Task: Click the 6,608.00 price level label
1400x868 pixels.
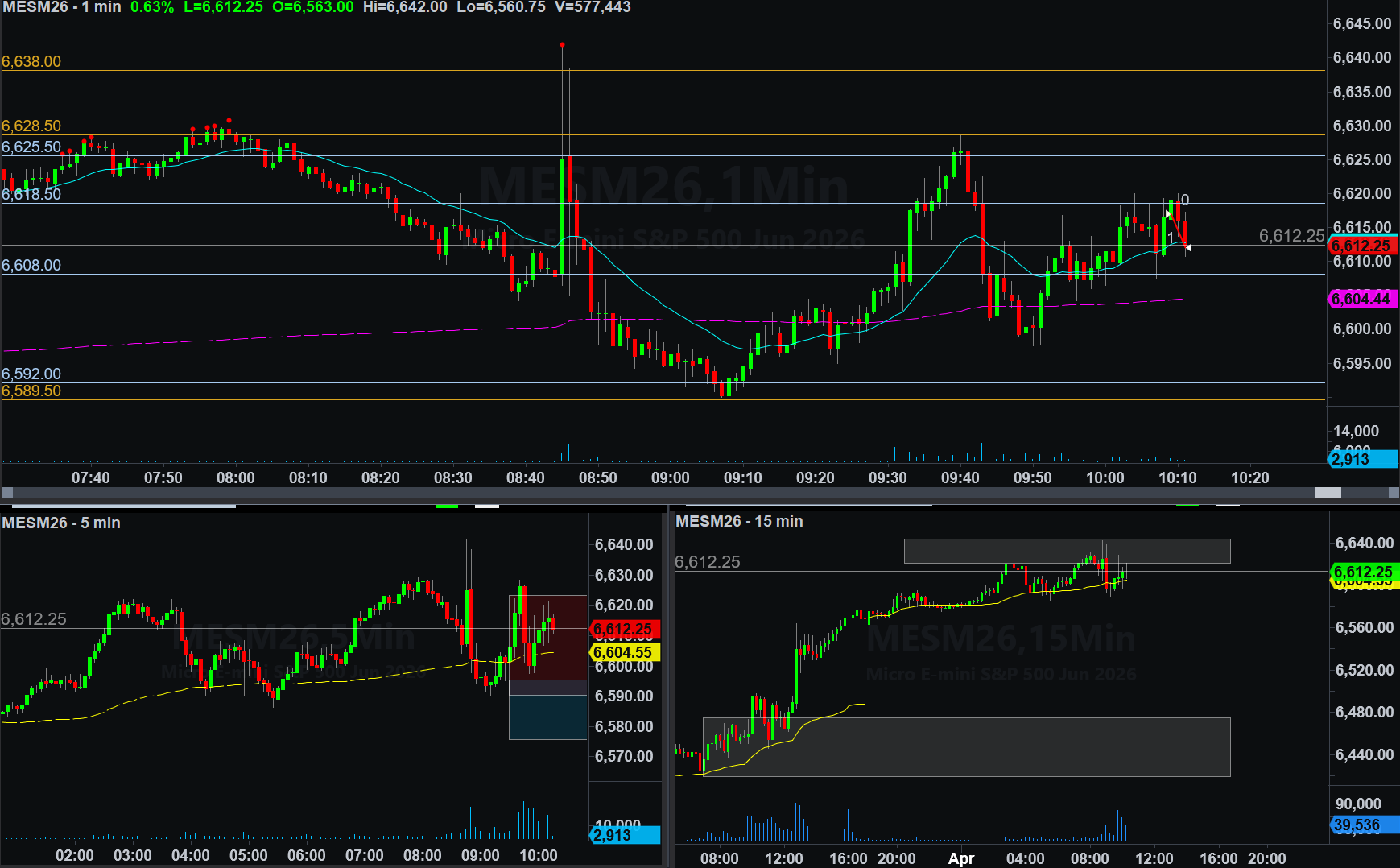Action: pyautogui.click(x=31, y=265)
